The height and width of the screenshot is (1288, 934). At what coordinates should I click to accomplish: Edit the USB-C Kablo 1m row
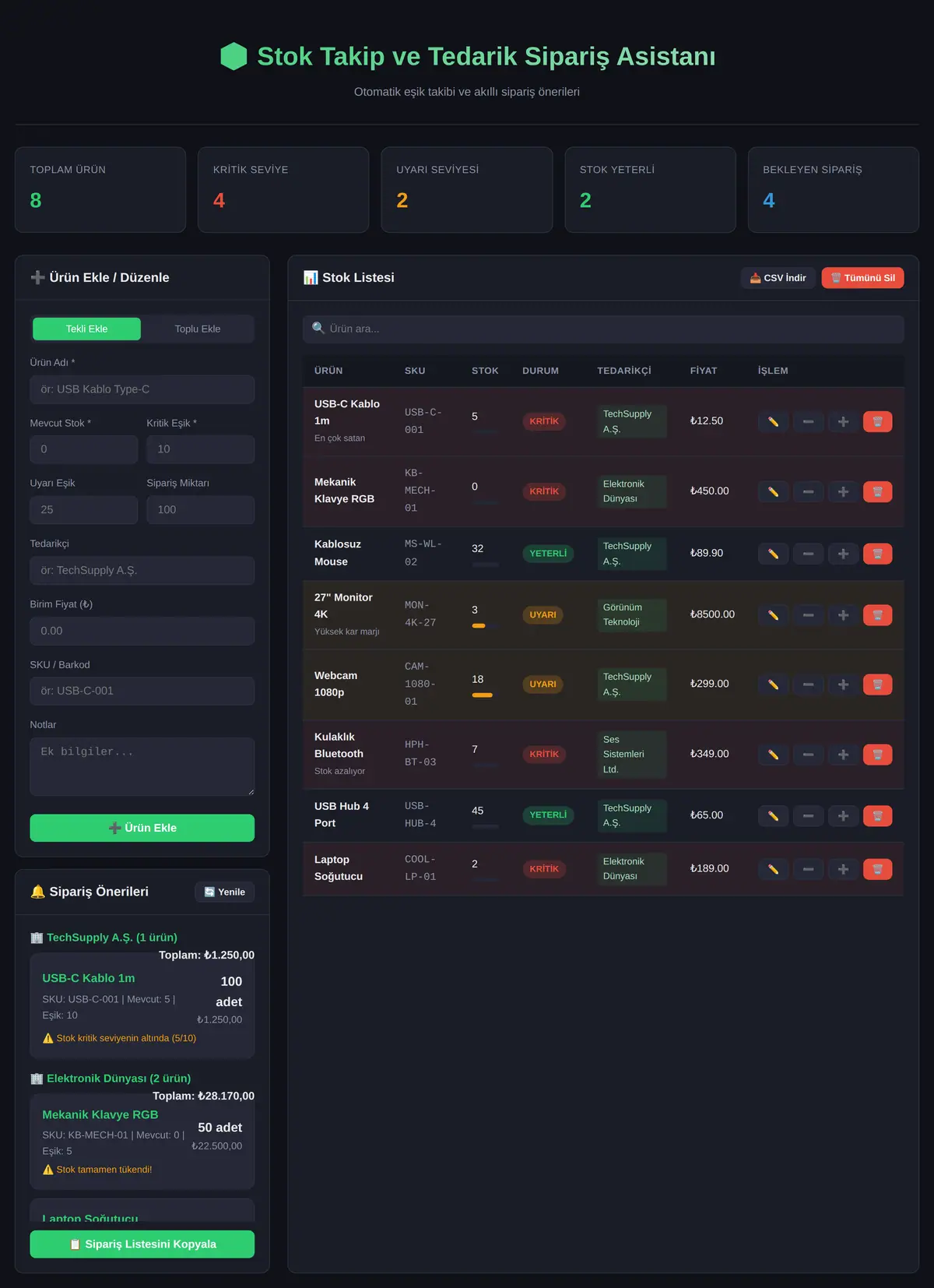coord(773,421)
